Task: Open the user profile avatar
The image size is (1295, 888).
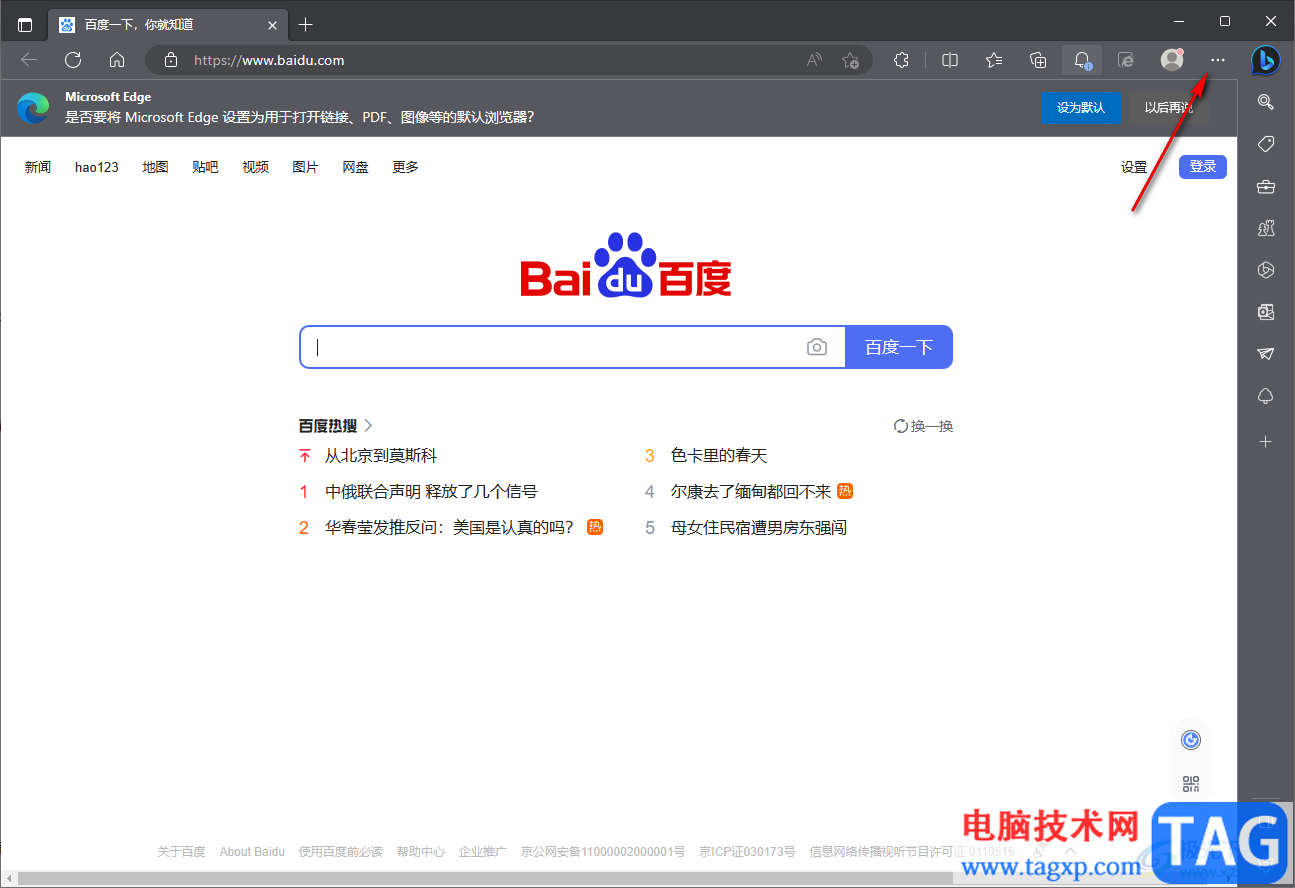Action: pyautogui.click(x=1172, y=60)
